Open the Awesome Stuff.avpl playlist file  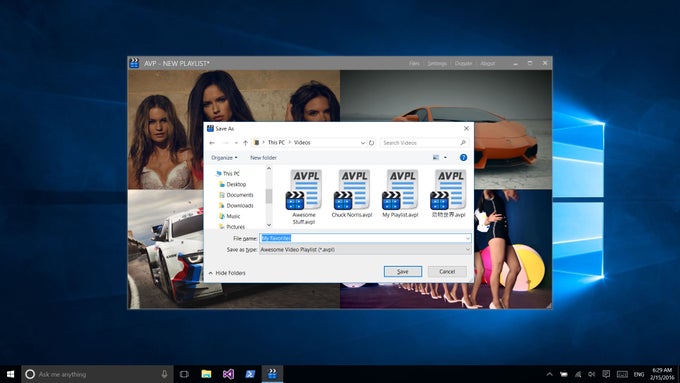(x=304, y=196)
